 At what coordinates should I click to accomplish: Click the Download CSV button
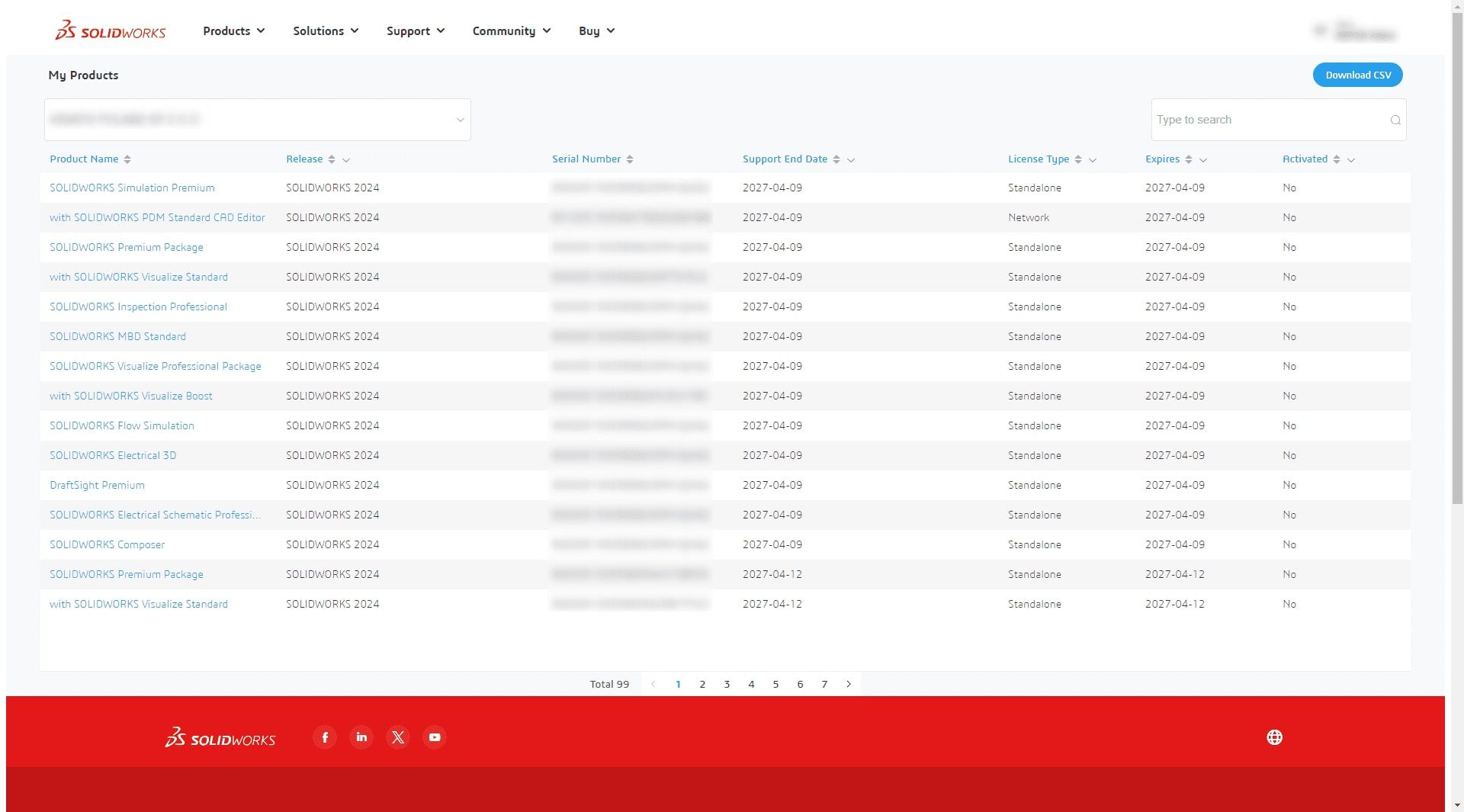pos(1358,75)
